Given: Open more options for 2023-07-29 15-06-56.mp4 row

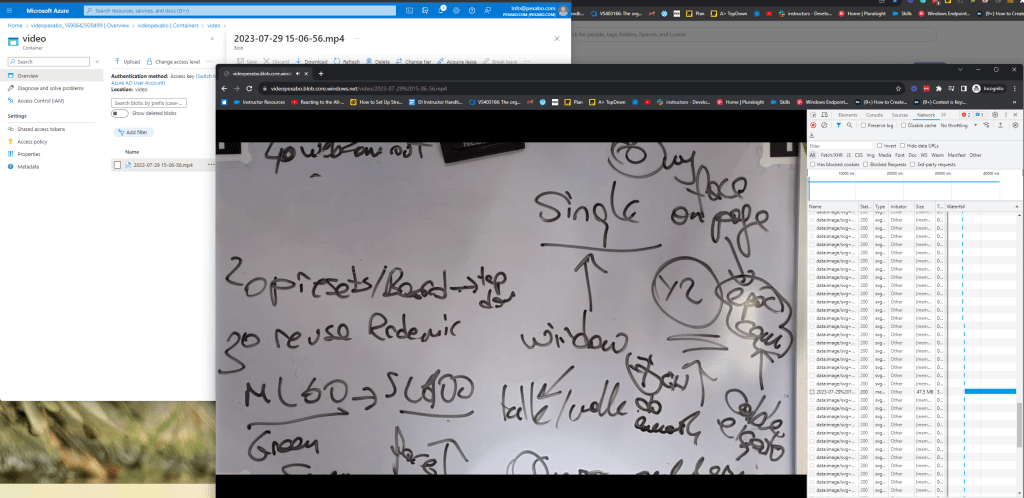Looking at the screenshot, I should coord(211,165).
